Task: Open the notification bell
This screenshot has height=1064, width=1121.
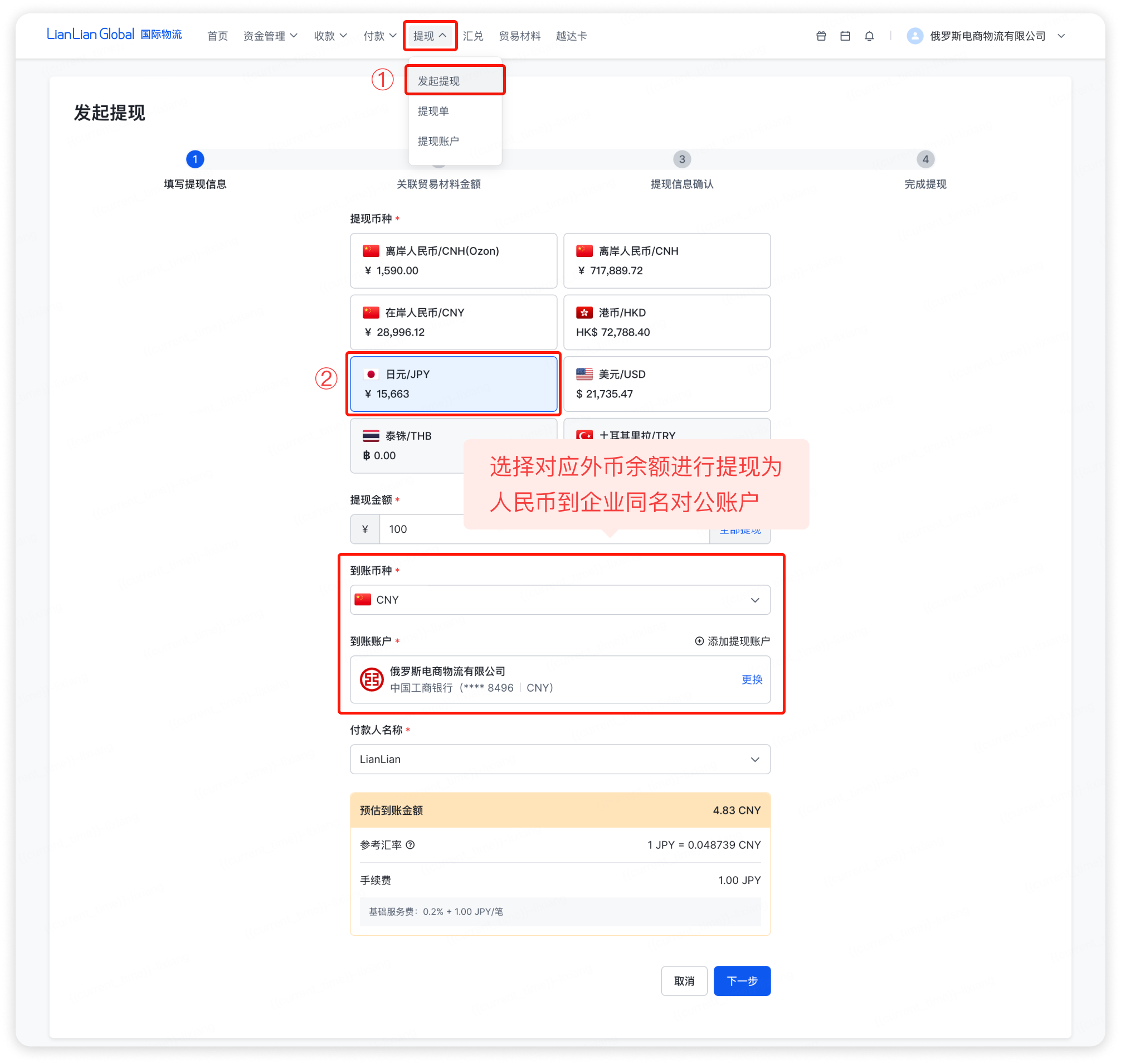Action: (869, 36)
